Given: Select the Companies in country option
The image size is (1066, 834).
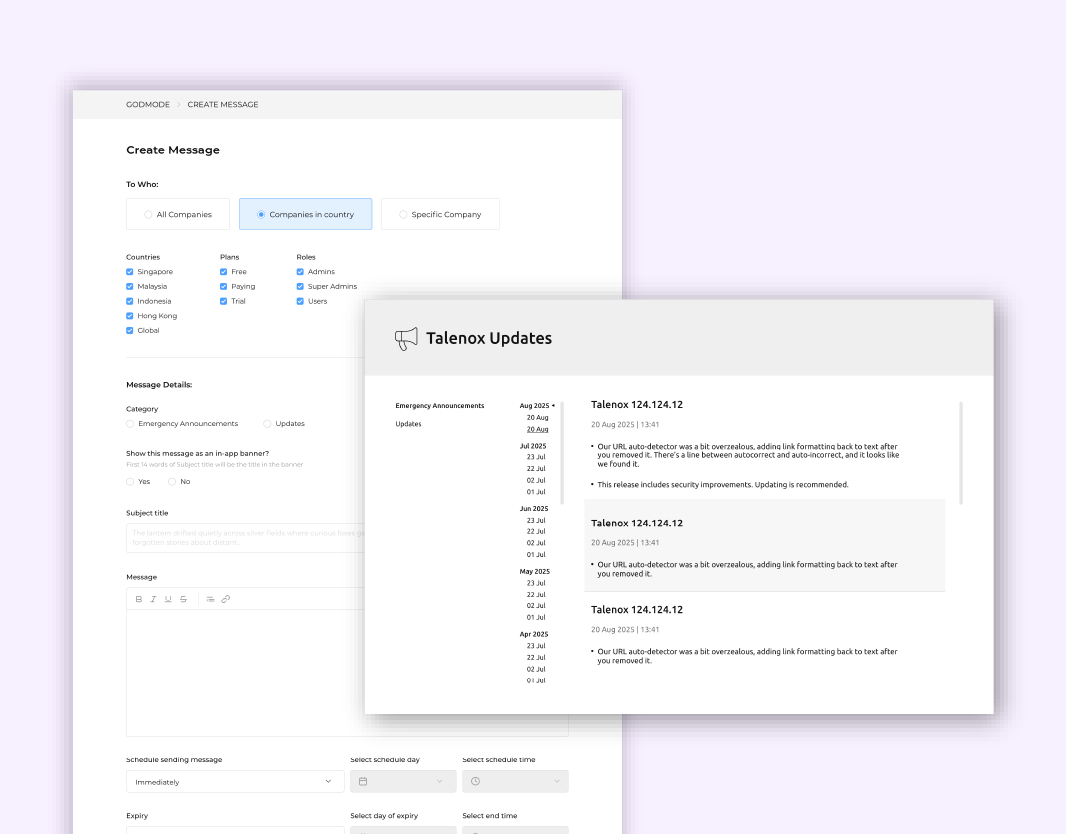Looking at the screenshot, I should 305,214.
